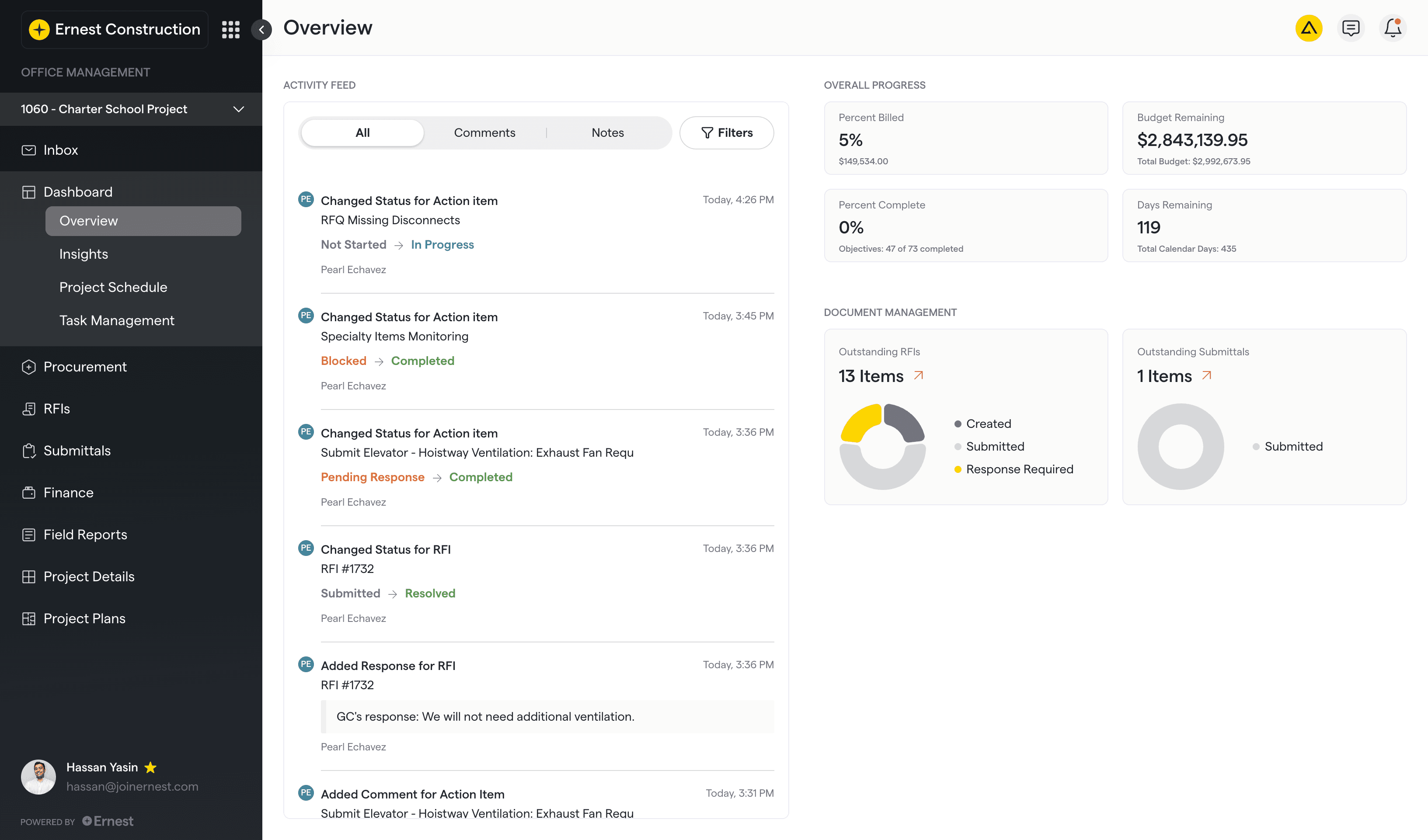
Task: Click the Finance briefcase icon
Action: tap(29, 492)
